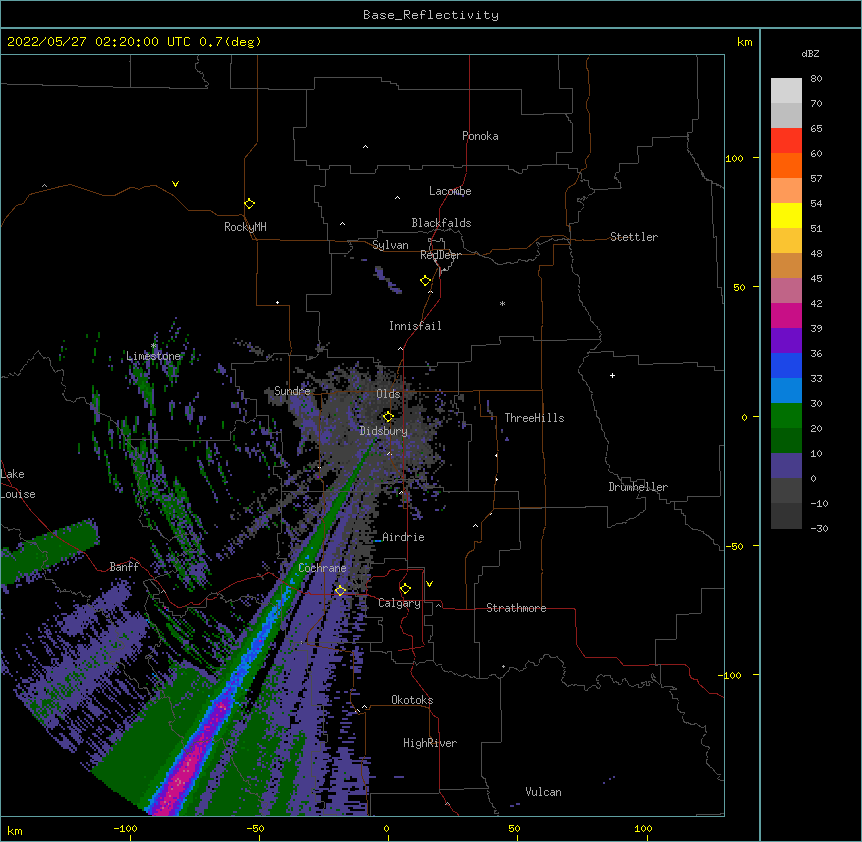Image resolution: width=862 pixels, height=842 pixels.
Task: Click the Blackfalds city label
Action: click(441, 223)
